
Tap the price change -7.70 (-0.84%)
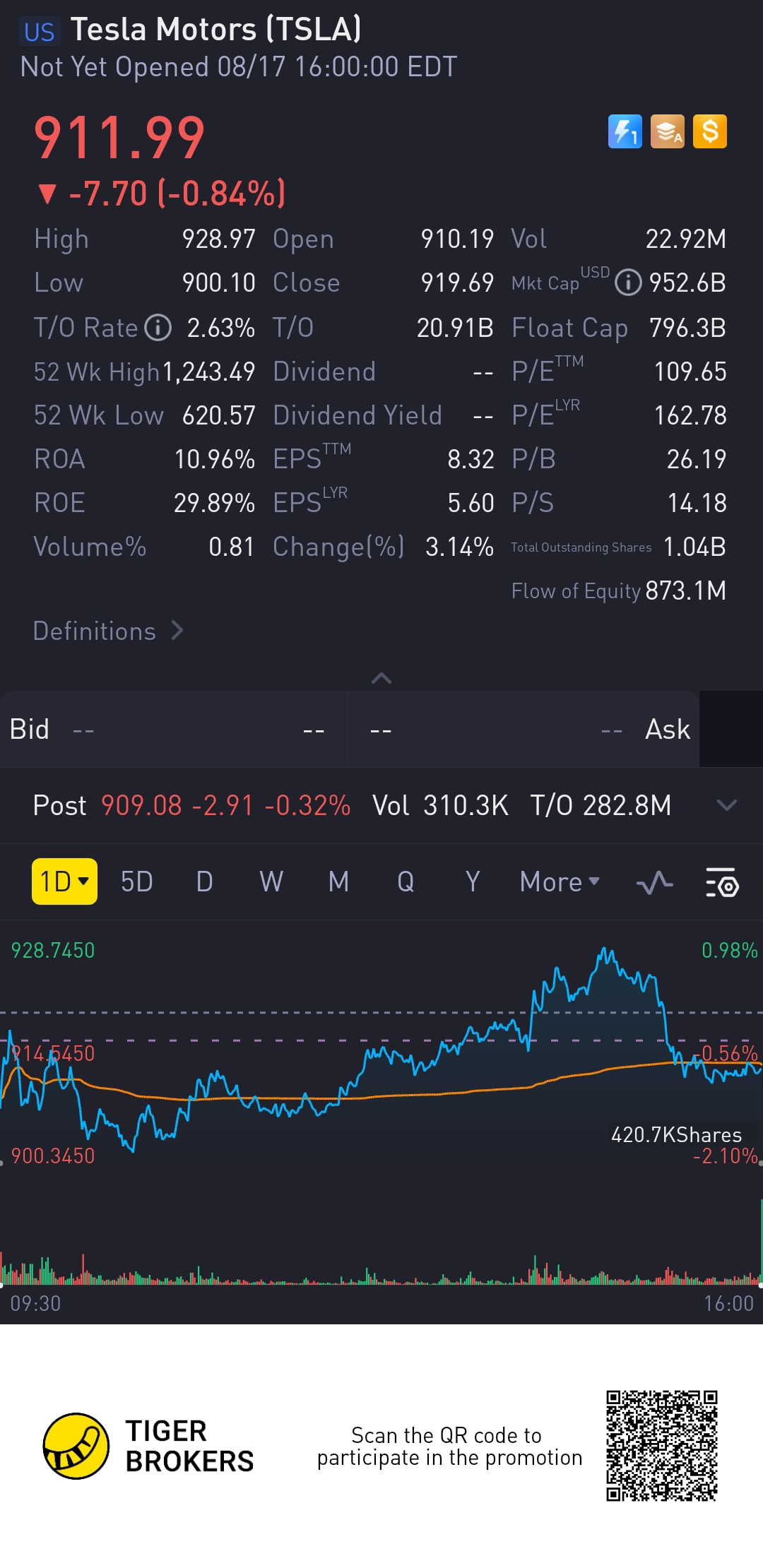coord(177,194)
